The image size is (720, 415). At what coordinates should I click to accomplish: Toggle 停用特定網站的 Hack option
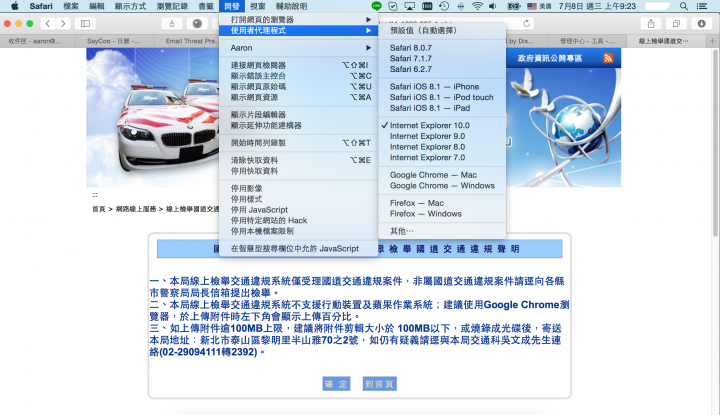(x=298, y=220)
